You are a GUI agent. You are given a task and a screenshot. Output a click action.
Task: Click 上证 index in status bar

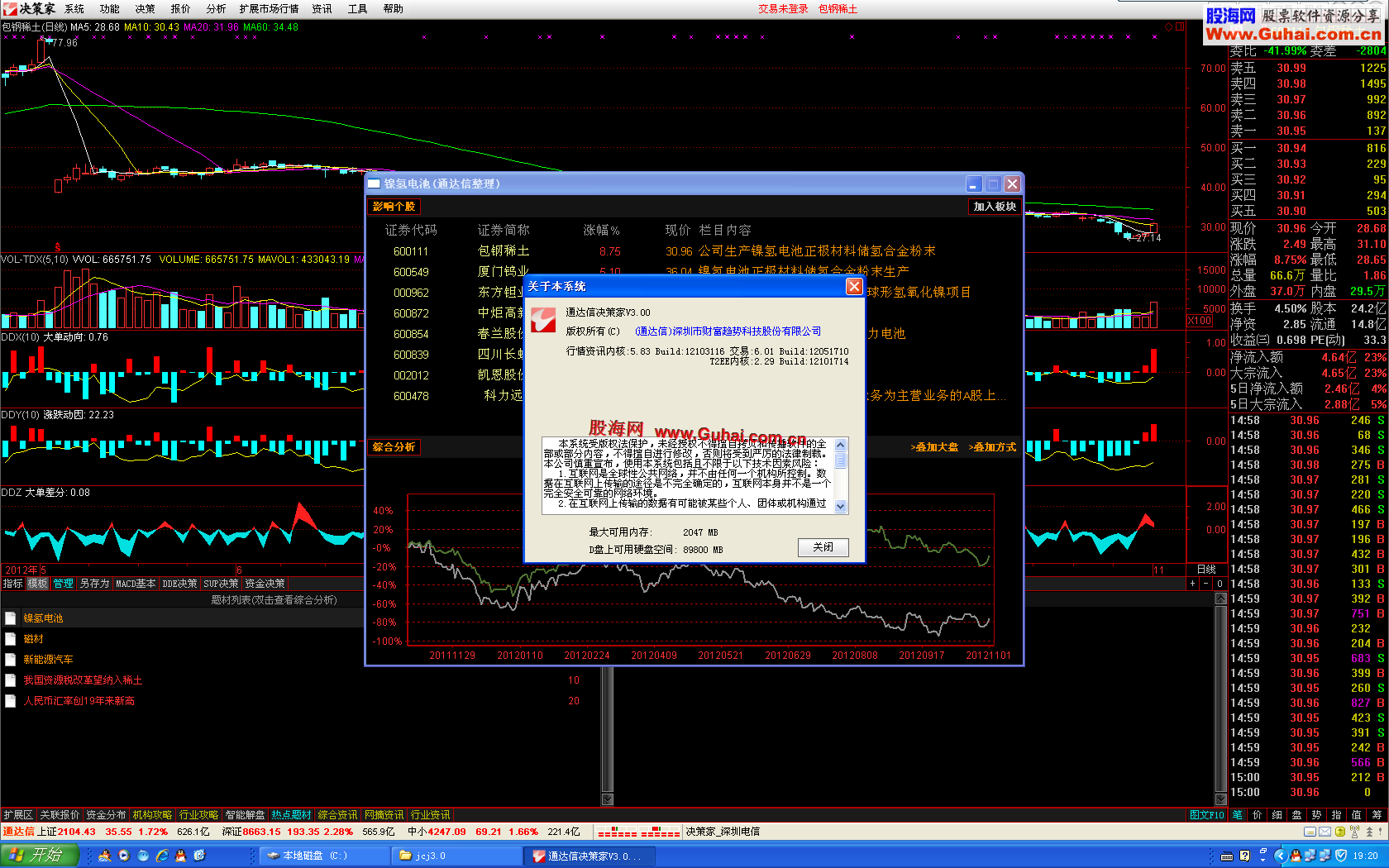(48, 832)
